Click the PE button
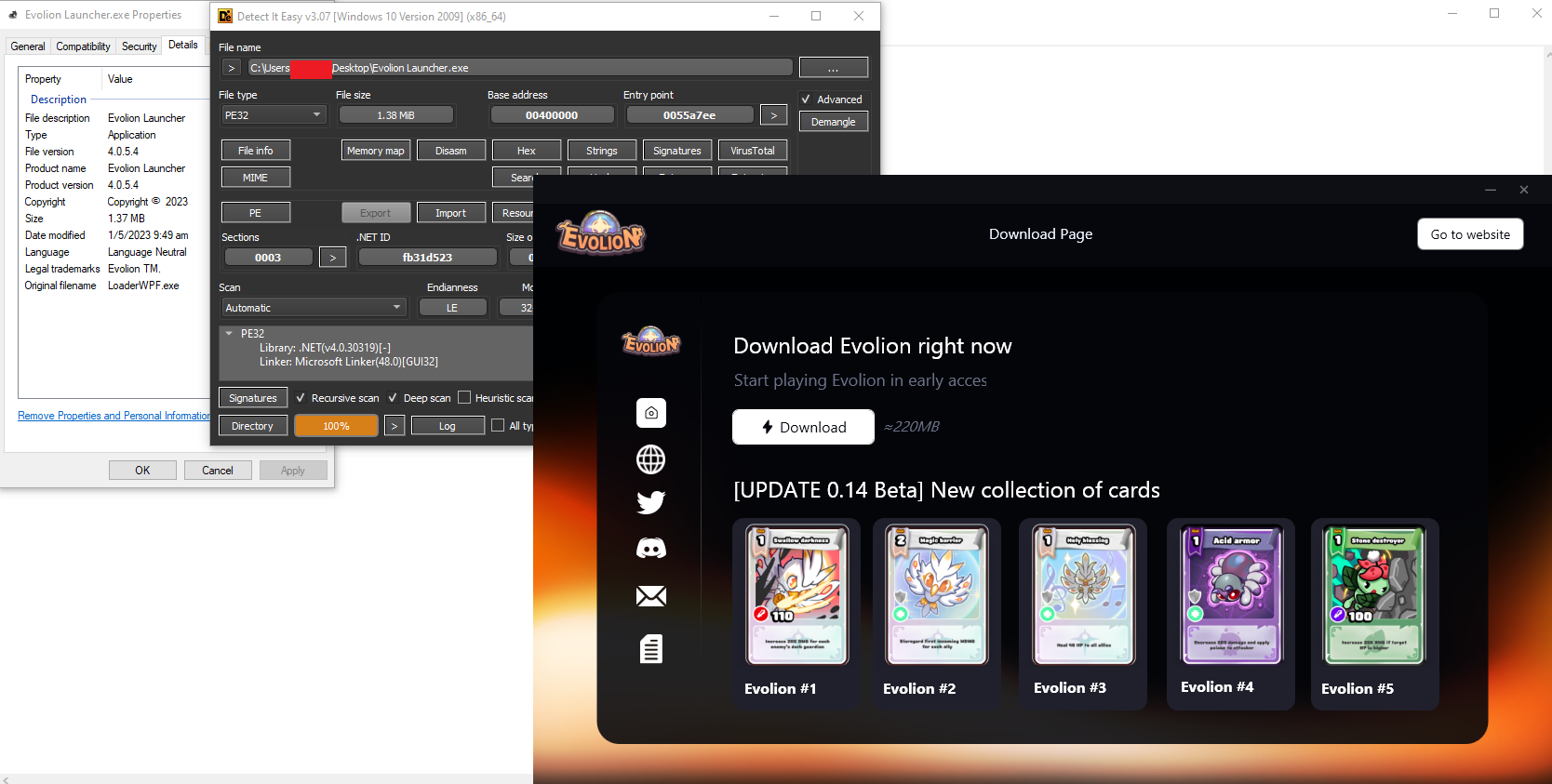The height and width of the screenshot is (784, 1552). point(256,213)
